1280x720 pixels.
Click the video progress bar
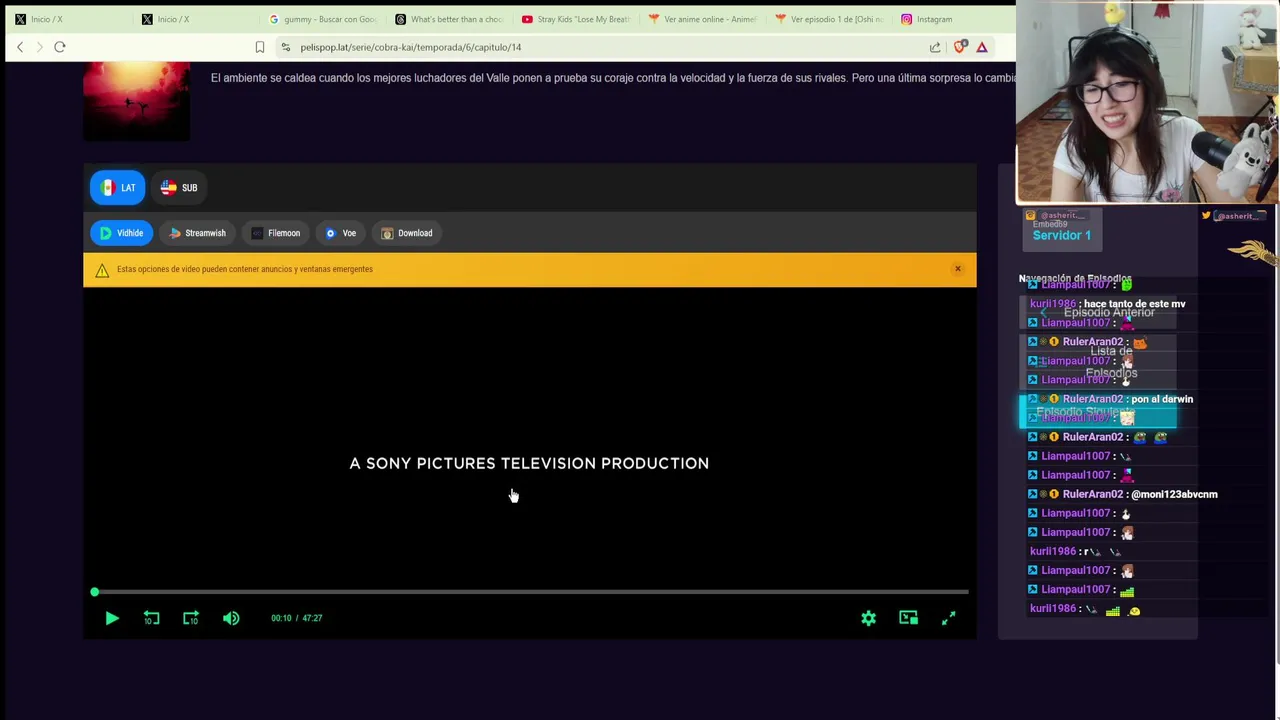point(530,592)
